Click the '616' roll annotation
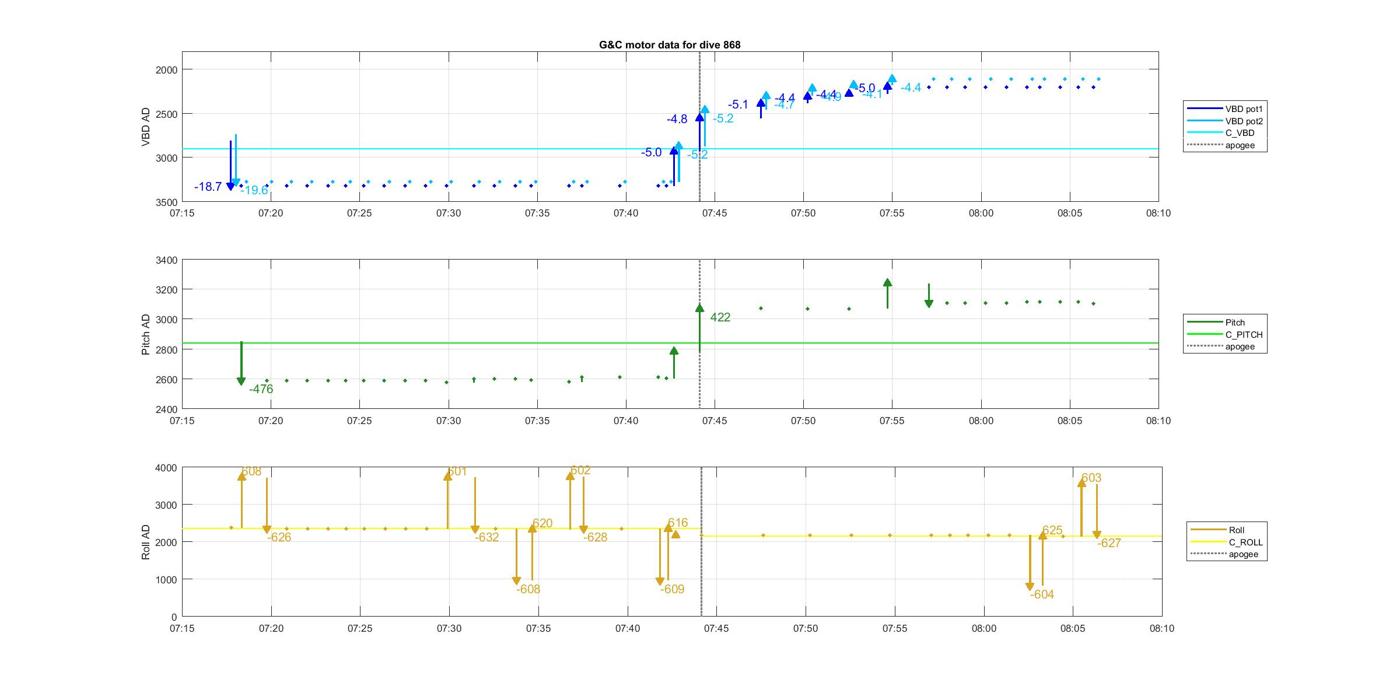 [x=677, y=522]
